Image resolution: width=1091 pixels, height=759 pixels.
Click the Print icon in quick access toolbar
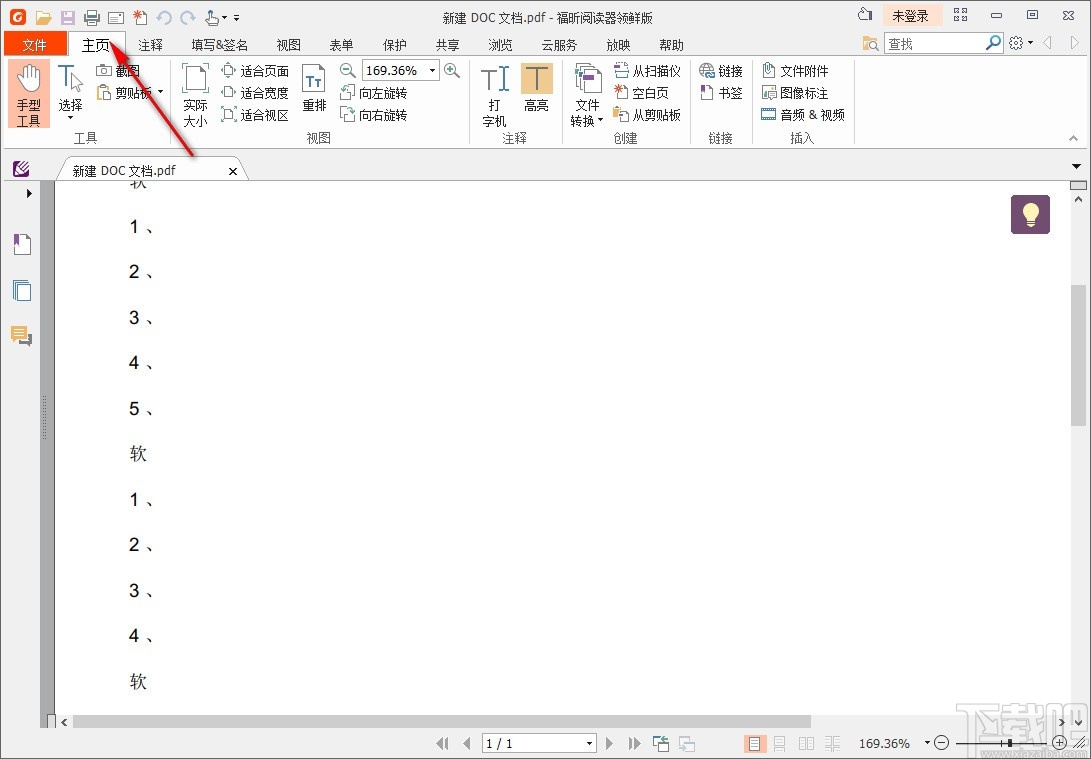90,17
